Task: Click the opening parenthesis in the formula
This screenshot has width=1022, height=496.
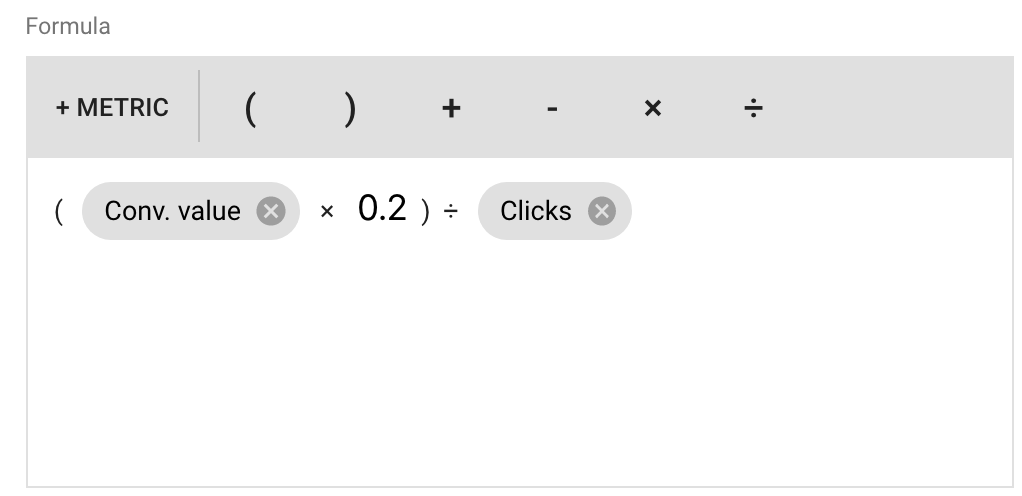Action: tap(59, 212)
